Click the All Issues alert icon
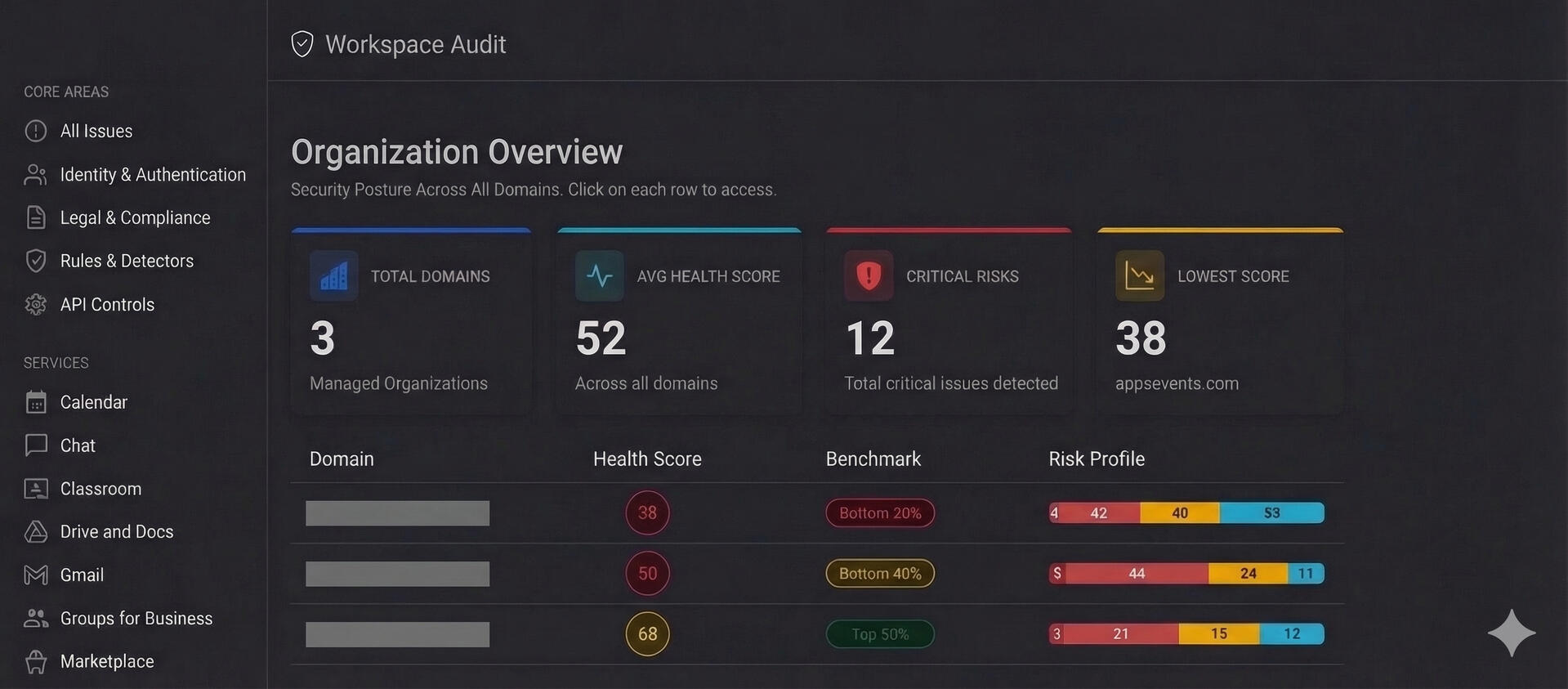 36,131
